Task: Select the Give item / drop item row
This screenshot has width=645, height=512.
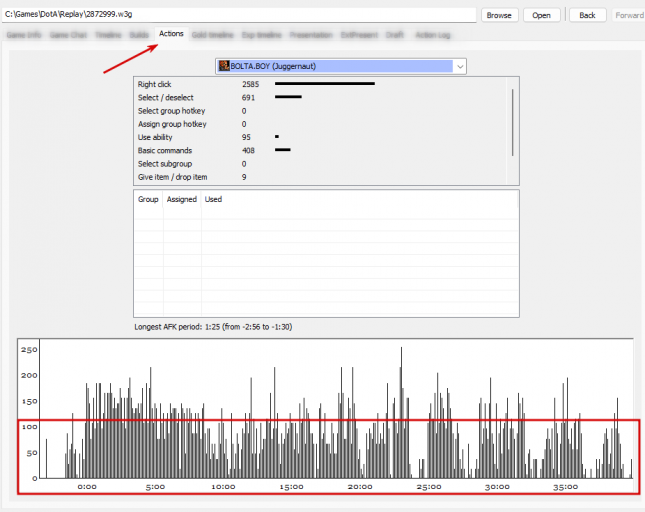Action: point(320,177)
